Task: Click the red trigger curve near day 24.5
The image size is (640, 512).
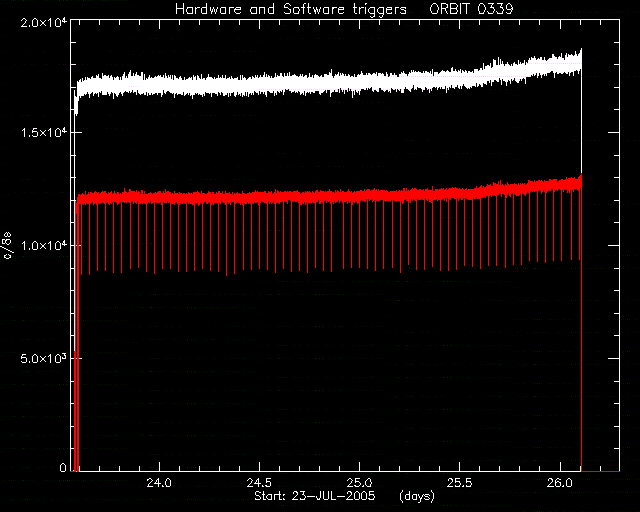Action: [259, 197]
